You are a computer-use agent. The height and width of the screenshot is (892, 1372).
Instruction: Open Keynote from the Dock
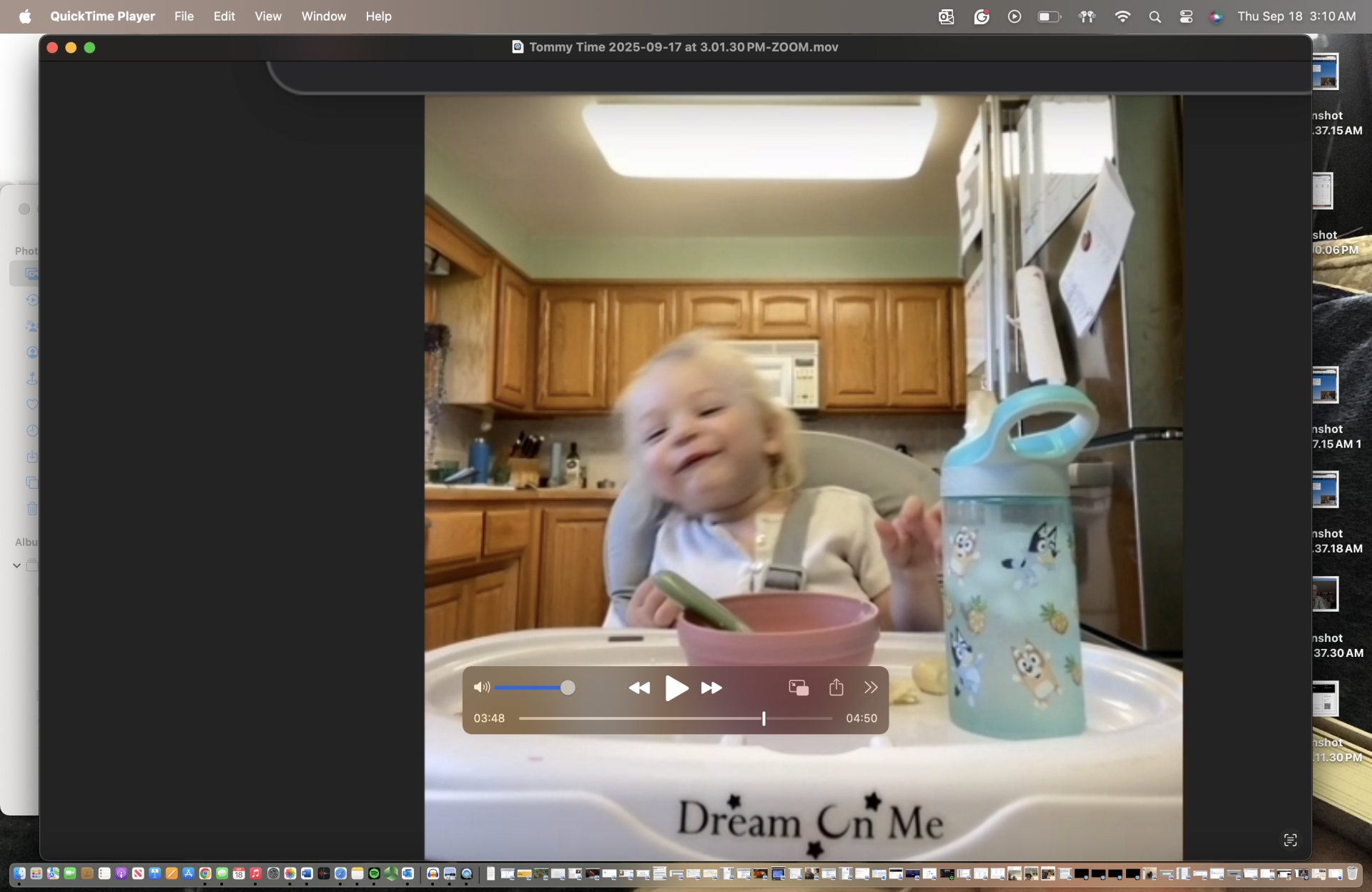(154, 873)
